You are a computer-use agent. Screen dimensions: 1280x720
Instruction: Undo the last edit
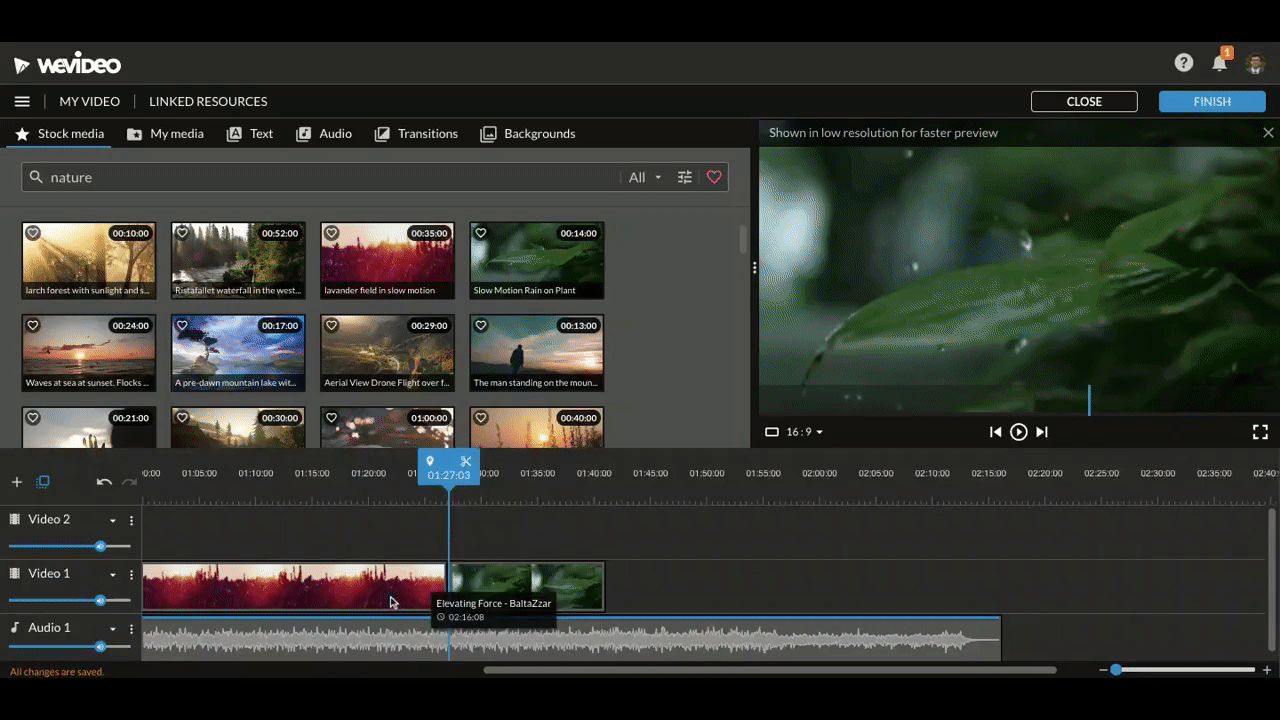(x=104, y=482)
